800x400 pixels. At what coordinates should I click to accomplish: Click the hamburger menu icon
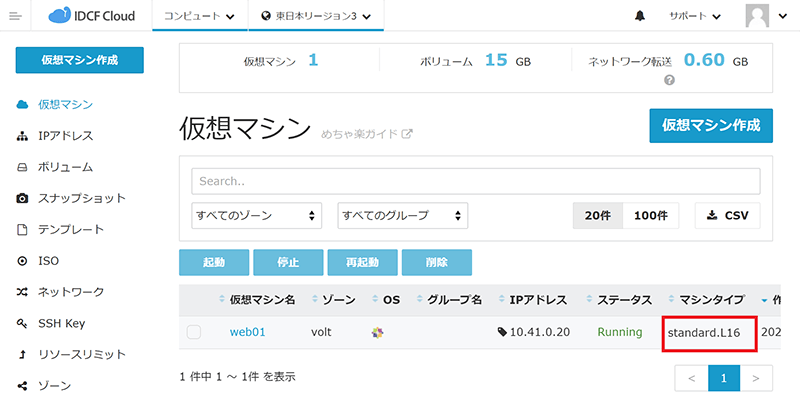click(x=15, y=16)
